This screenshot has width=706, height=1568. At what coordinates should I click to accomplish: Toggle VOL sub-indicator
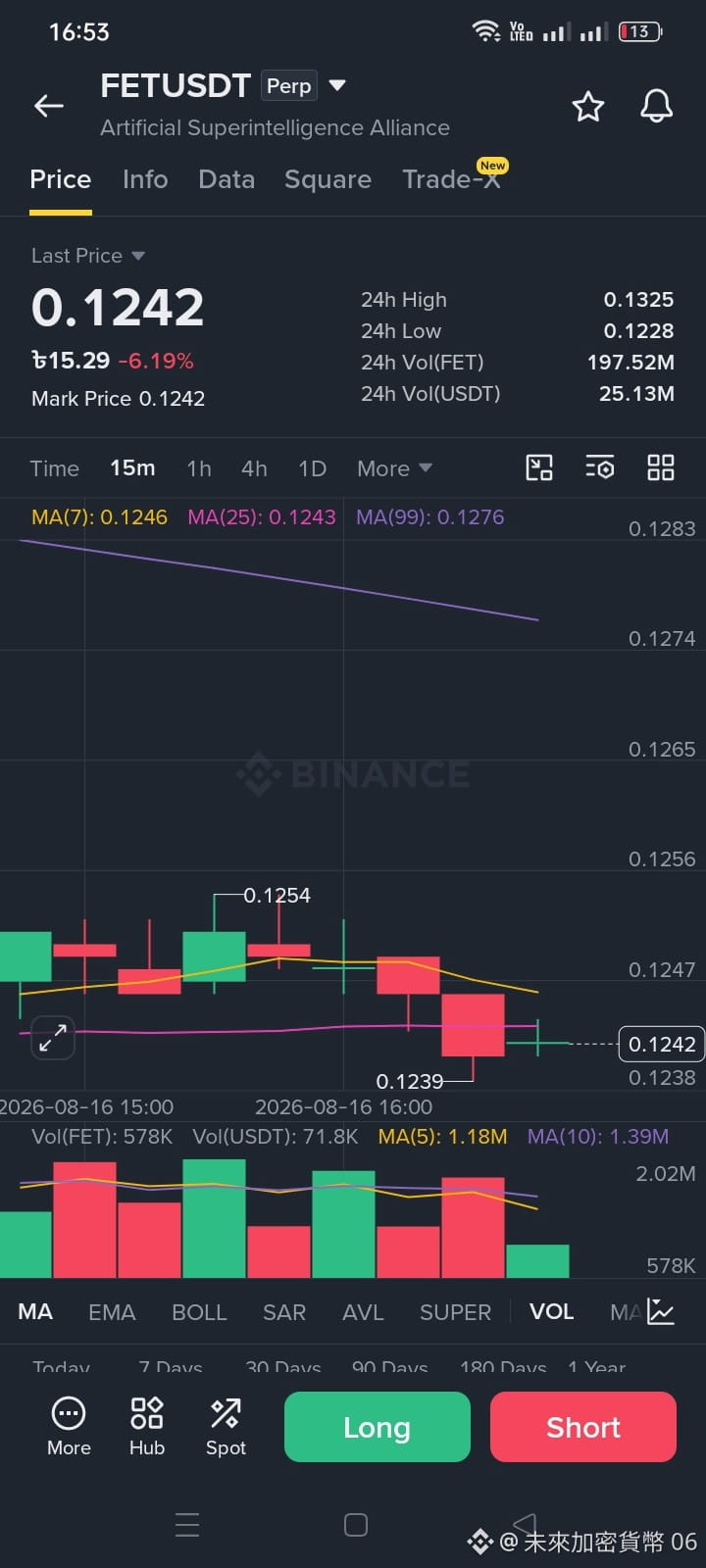coord(552,1311)
